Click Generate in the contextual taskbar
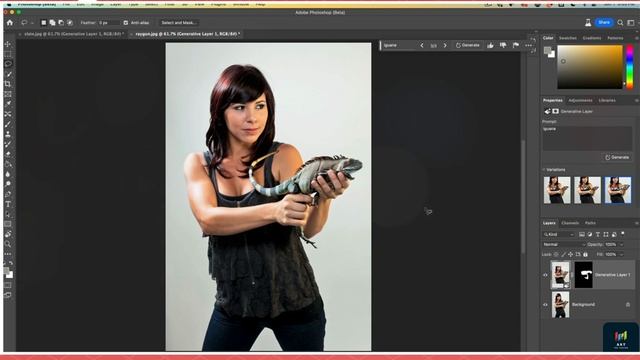This screenshot has width=640, height=360. (468, 45)
